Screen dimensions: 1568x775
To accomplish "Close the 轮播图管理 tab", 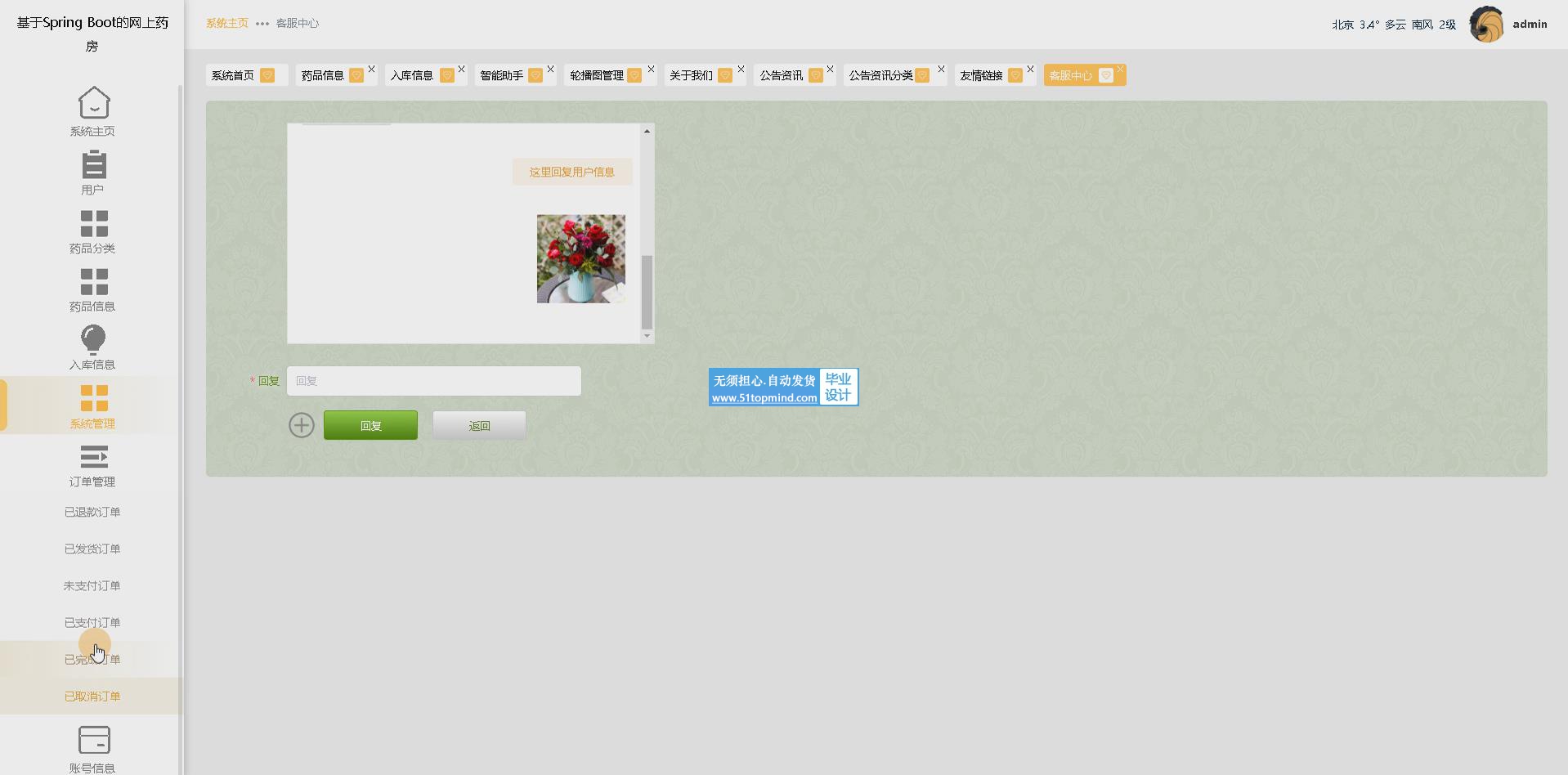I will click(x=651, y=69).
